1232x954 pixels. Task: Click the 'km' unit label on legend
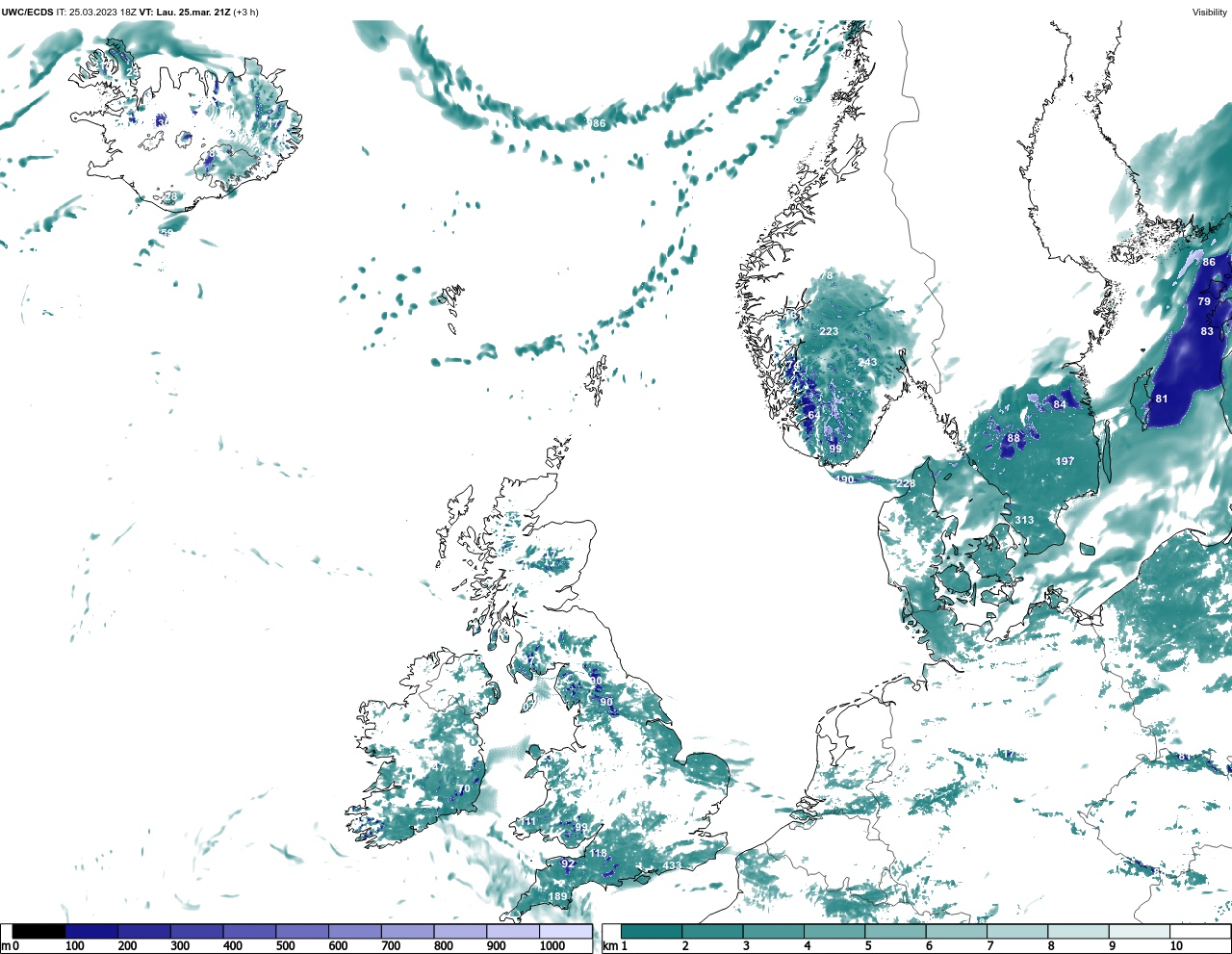click(609, 946)
